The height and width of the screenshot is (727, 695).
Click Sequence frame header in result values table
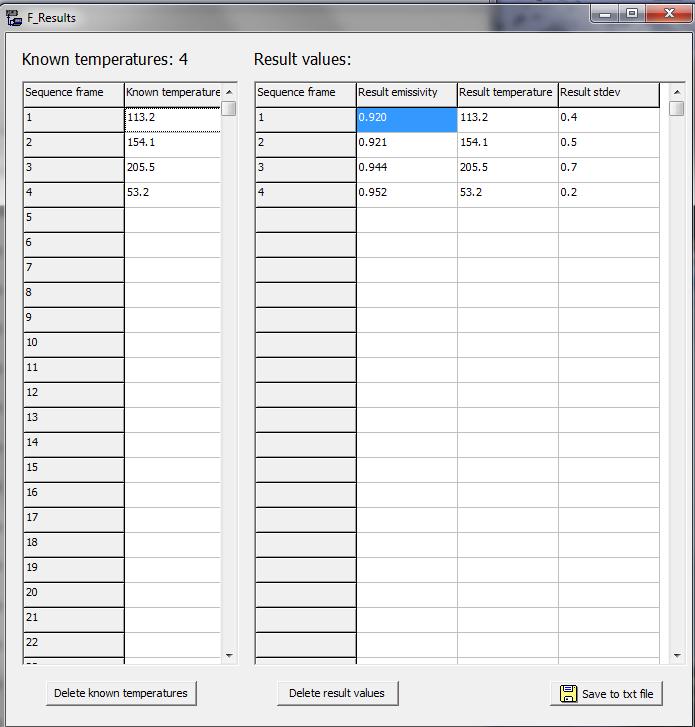(x=306, y=95)
